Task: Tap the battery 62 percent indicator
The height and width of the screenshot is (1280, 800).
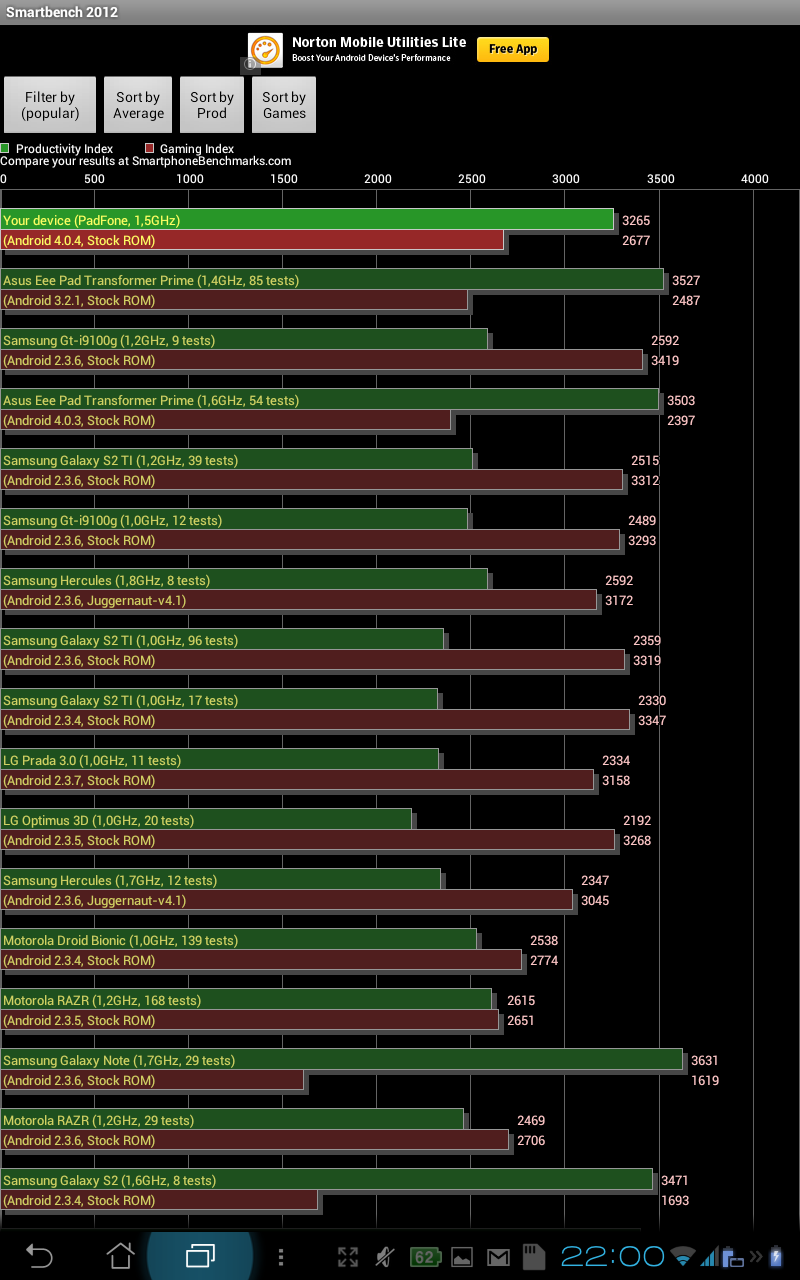Action: pyautogui.click(x=424, y=1257)
